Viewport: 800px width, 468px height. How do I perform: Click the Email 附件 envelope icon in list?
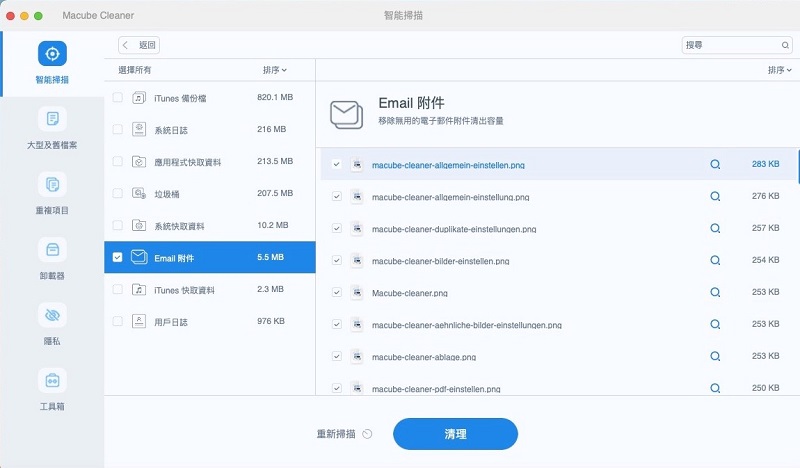[x=139, y=257]
